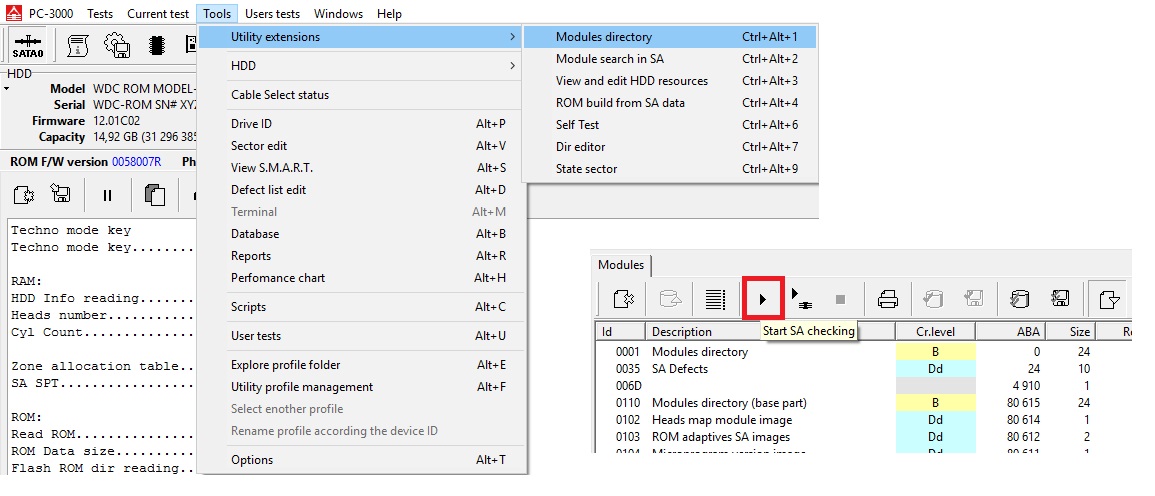Open Reports from the Tools menu
Screen dimensions: 1155x496
tap(362, 256)
